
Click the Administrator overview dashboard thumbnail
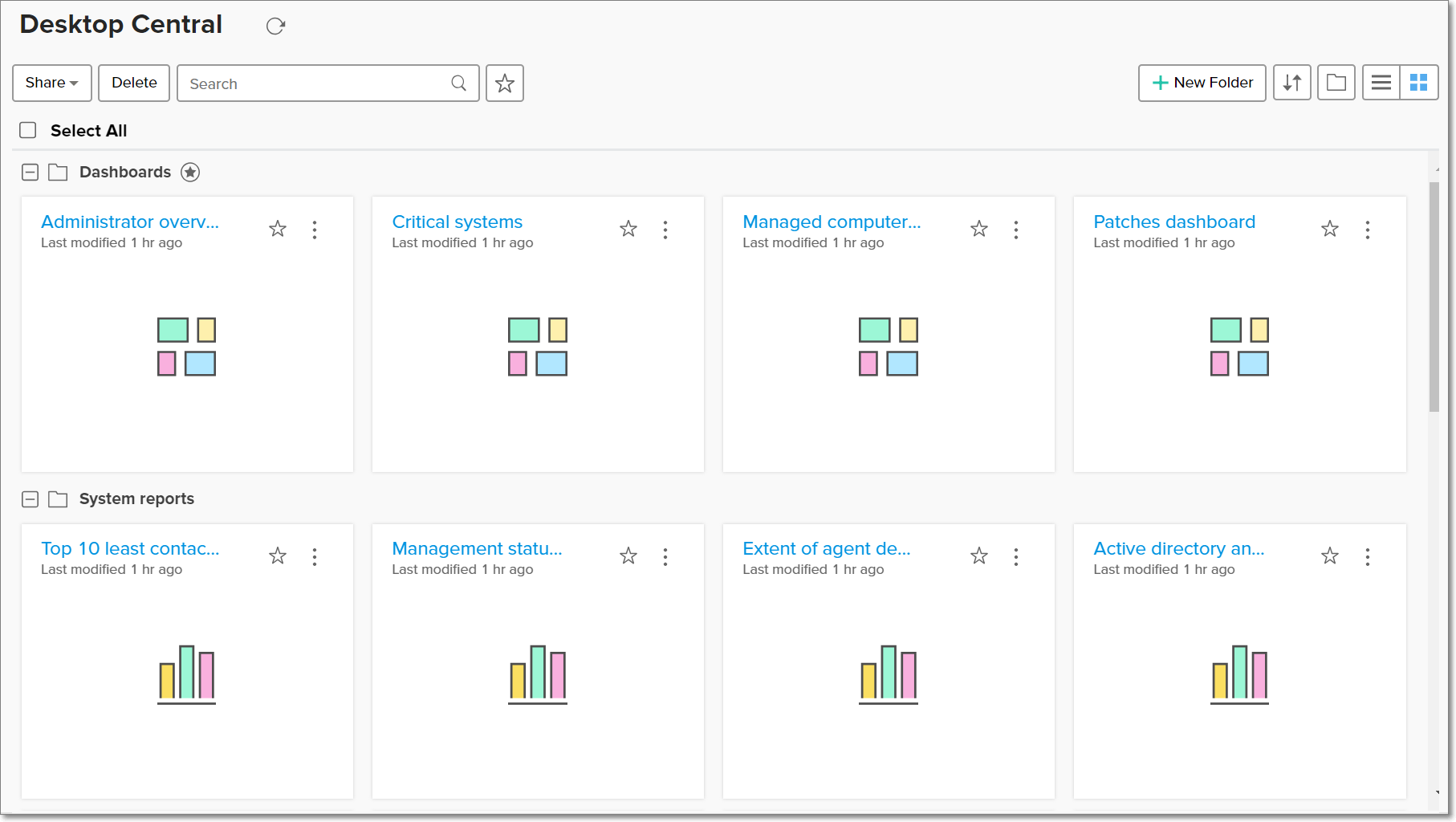click(x=187, y=347)
